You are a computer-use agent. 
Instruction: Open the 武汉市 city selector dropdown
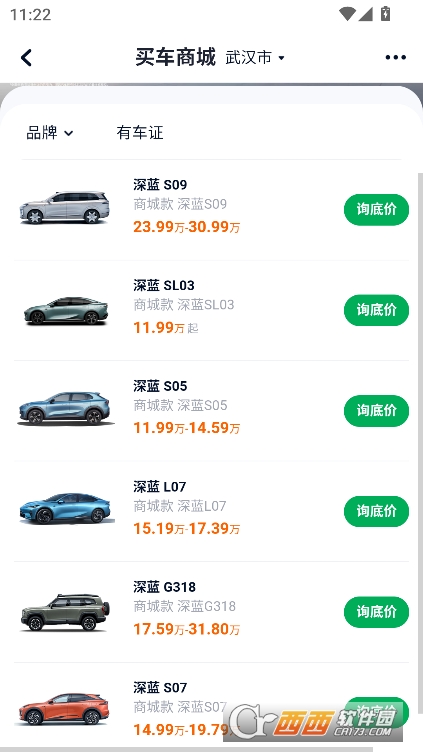(255, 58)
